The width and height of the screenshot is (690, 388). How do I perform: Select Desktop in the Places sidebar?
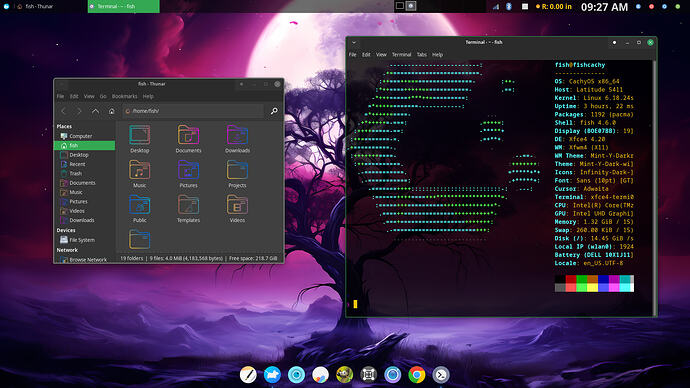point(84,155)
